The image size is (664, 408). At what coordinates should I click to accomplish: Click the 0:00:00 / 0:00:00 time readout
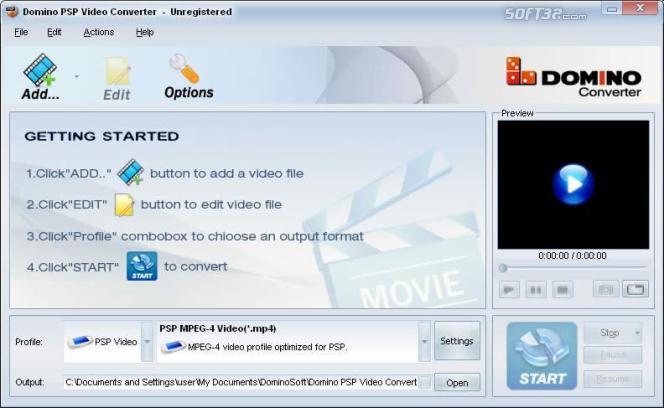coord(572,256)
